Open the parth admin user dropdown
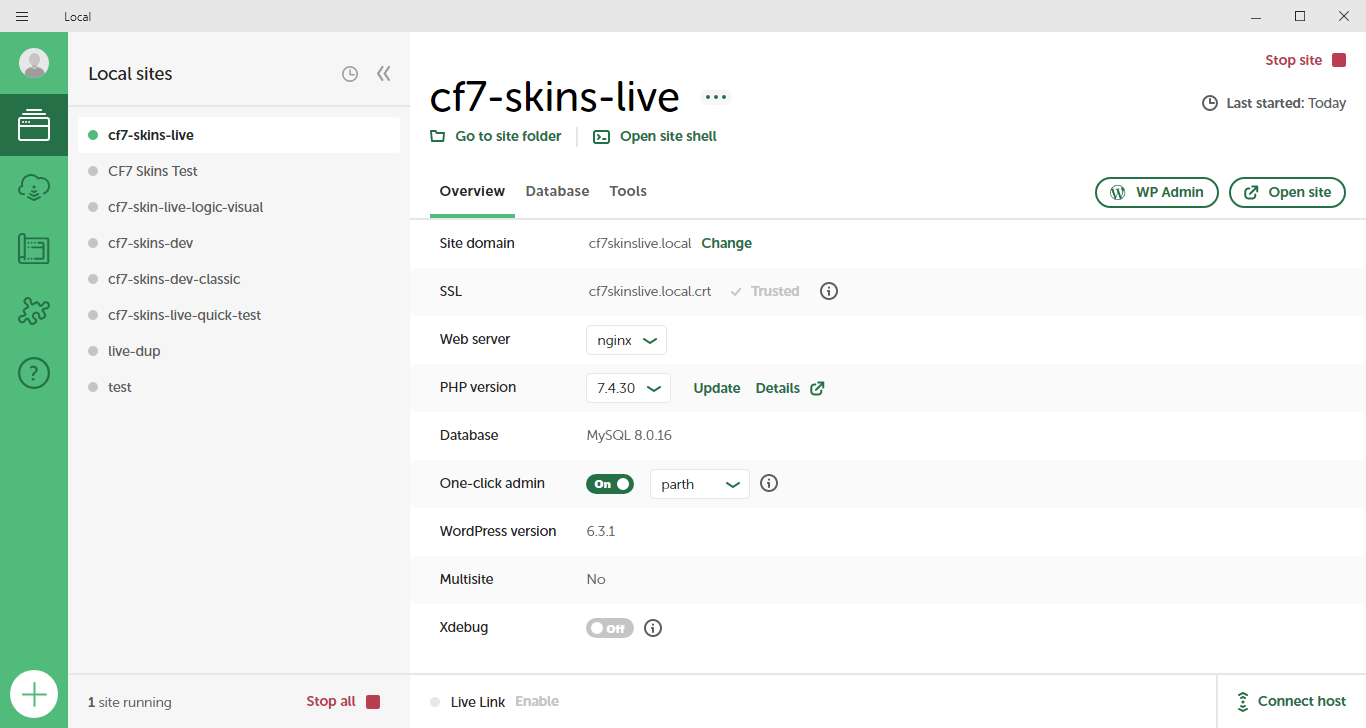 (x=700, y=484)
